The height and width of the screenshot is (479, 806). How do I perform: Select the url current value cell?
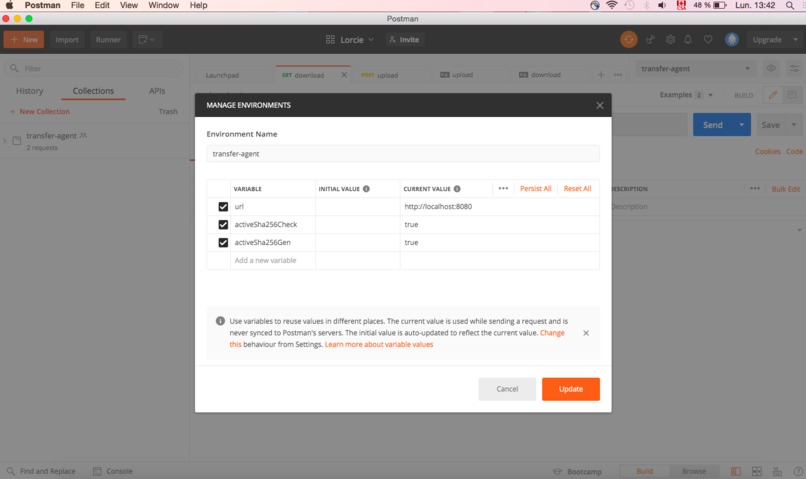click(500, 207)
